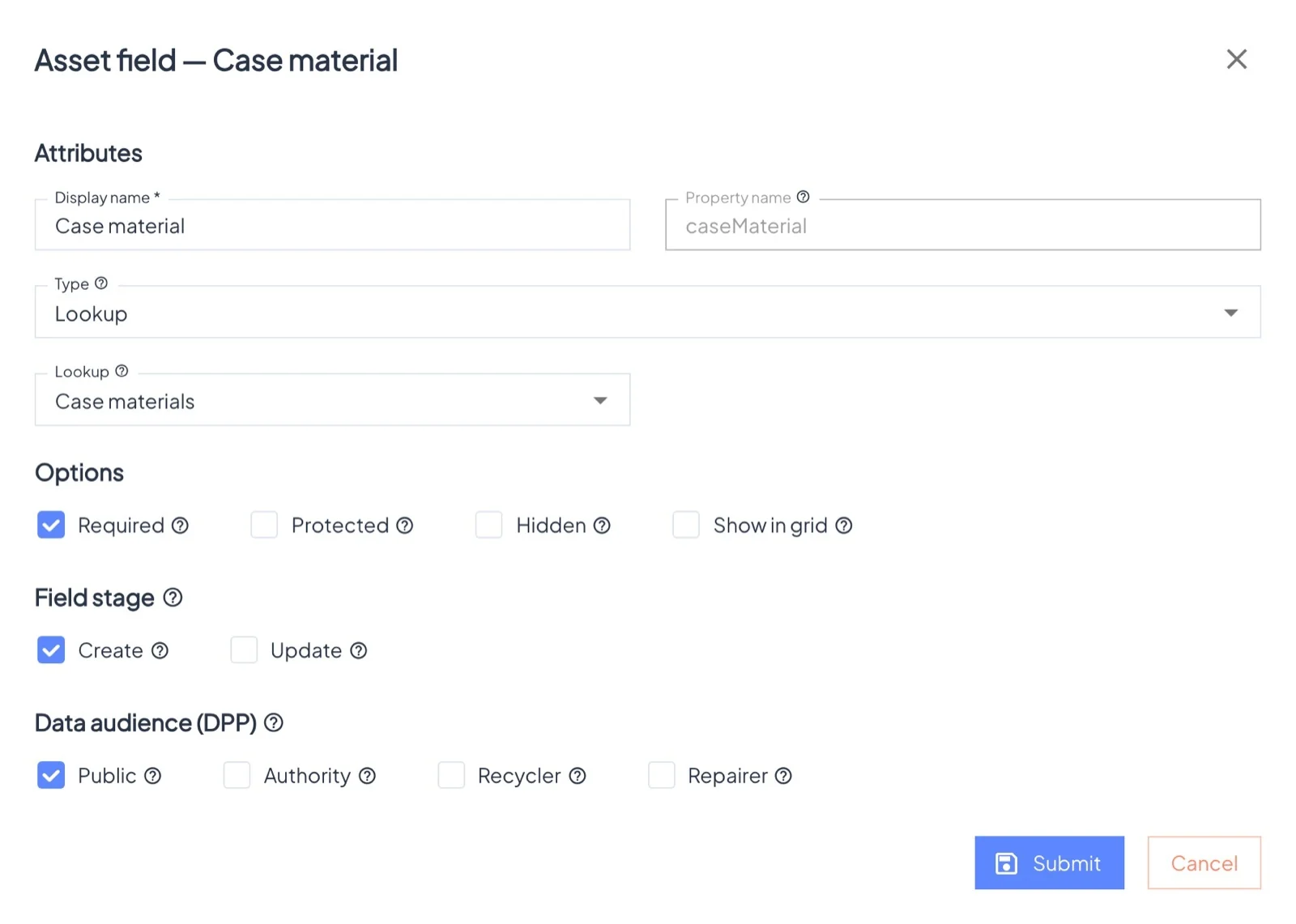Click the help icon beside Recycler
The width and height of the screenshot is (1296, 924).
tap(578, 776)
